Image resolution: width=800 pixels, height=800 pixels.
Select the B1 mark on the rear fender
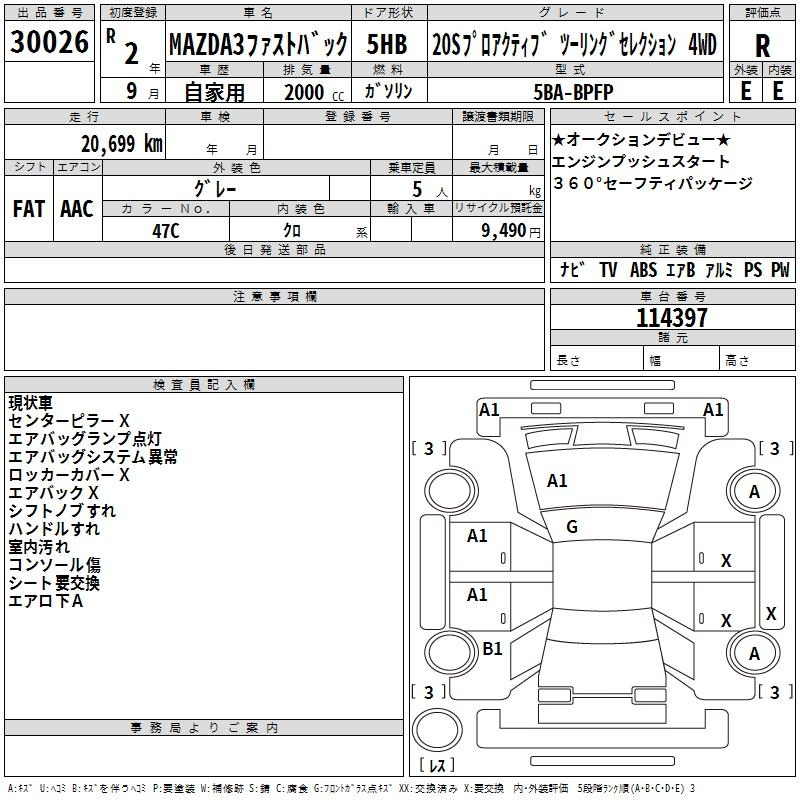492,649
